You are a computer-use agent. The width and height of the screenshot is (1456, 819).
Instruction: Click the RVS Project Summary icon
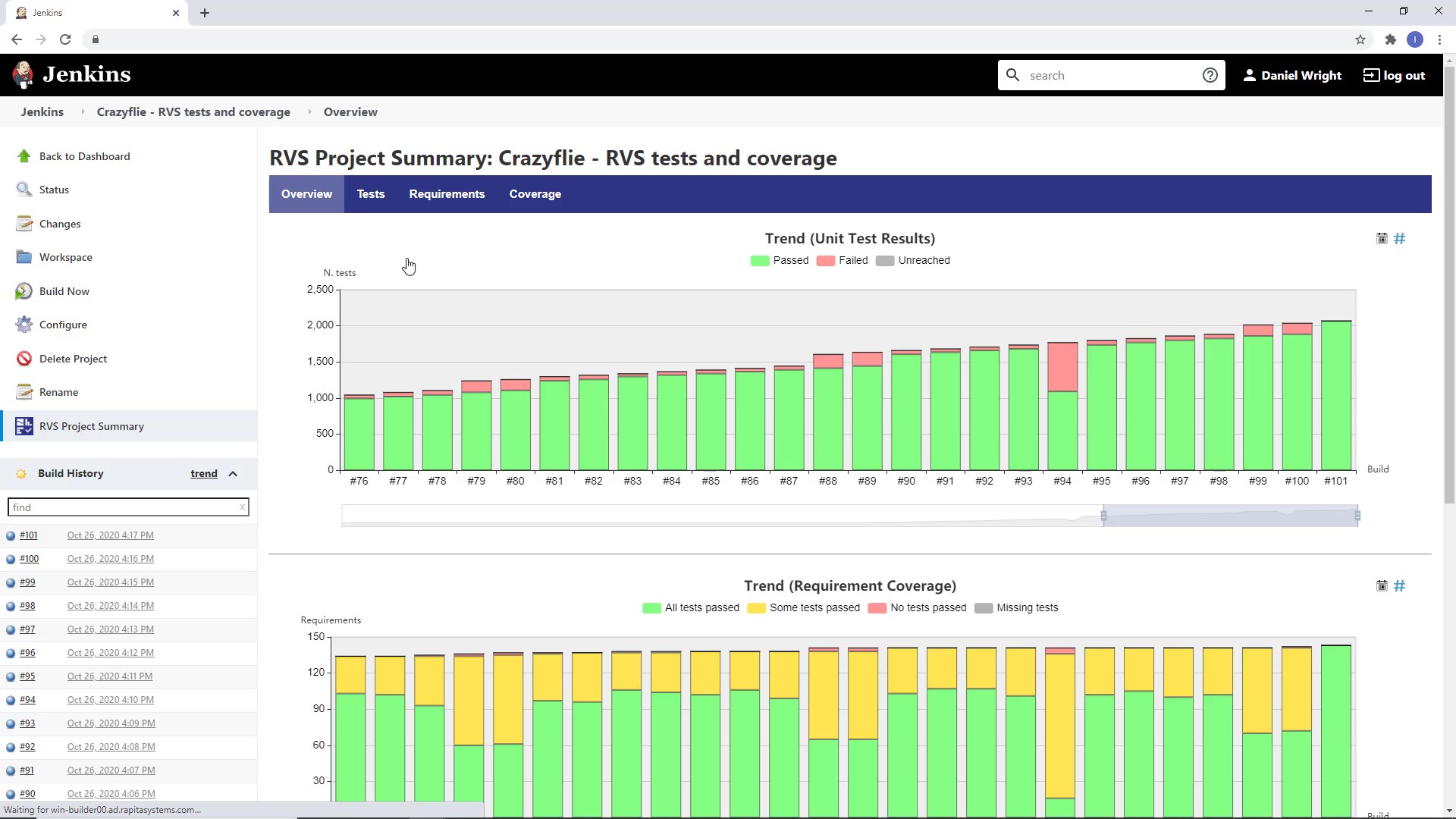[x=24, y=426]
